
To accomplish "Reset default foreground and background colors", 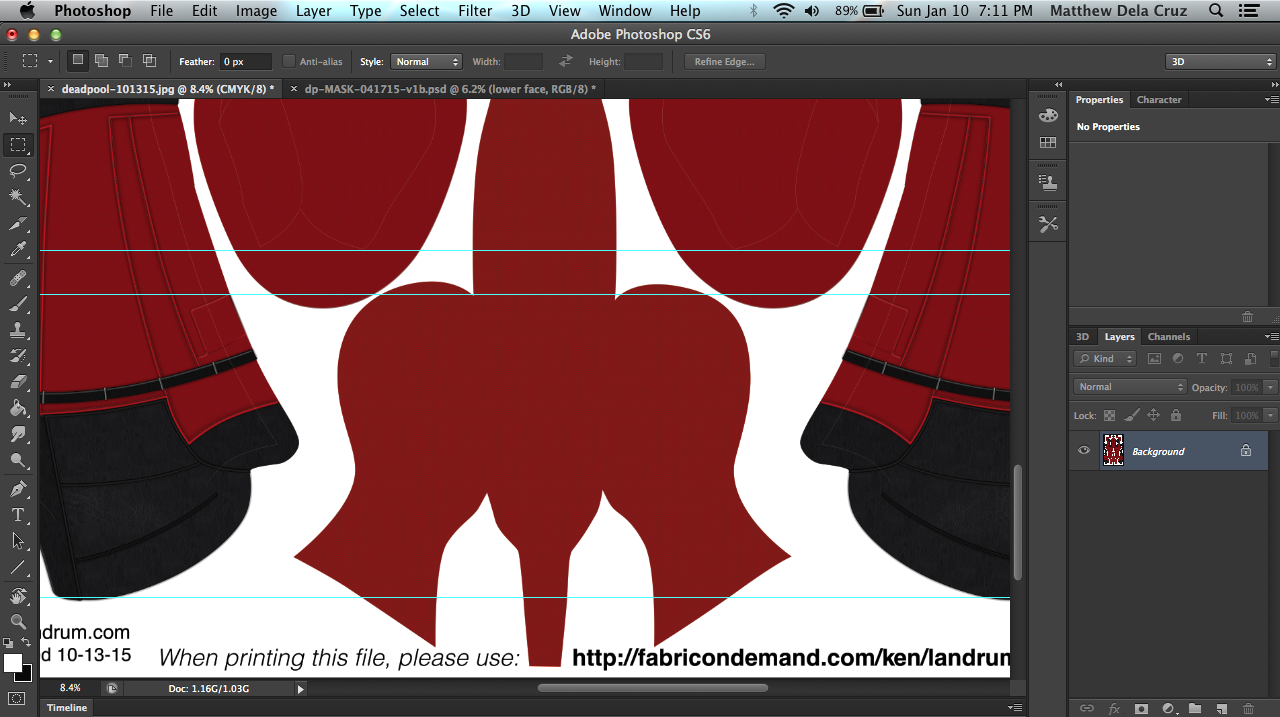I will click(x=9, y=642).
